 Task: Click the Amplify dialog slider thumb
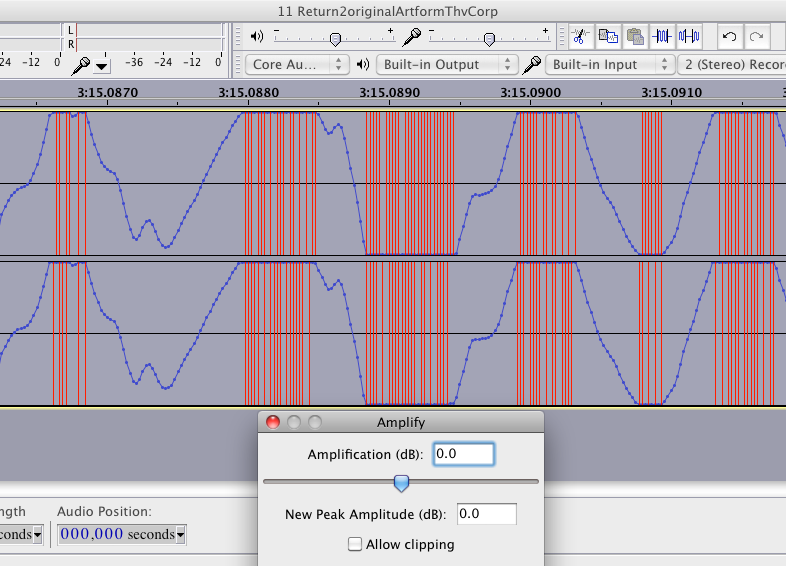point(401,483)
